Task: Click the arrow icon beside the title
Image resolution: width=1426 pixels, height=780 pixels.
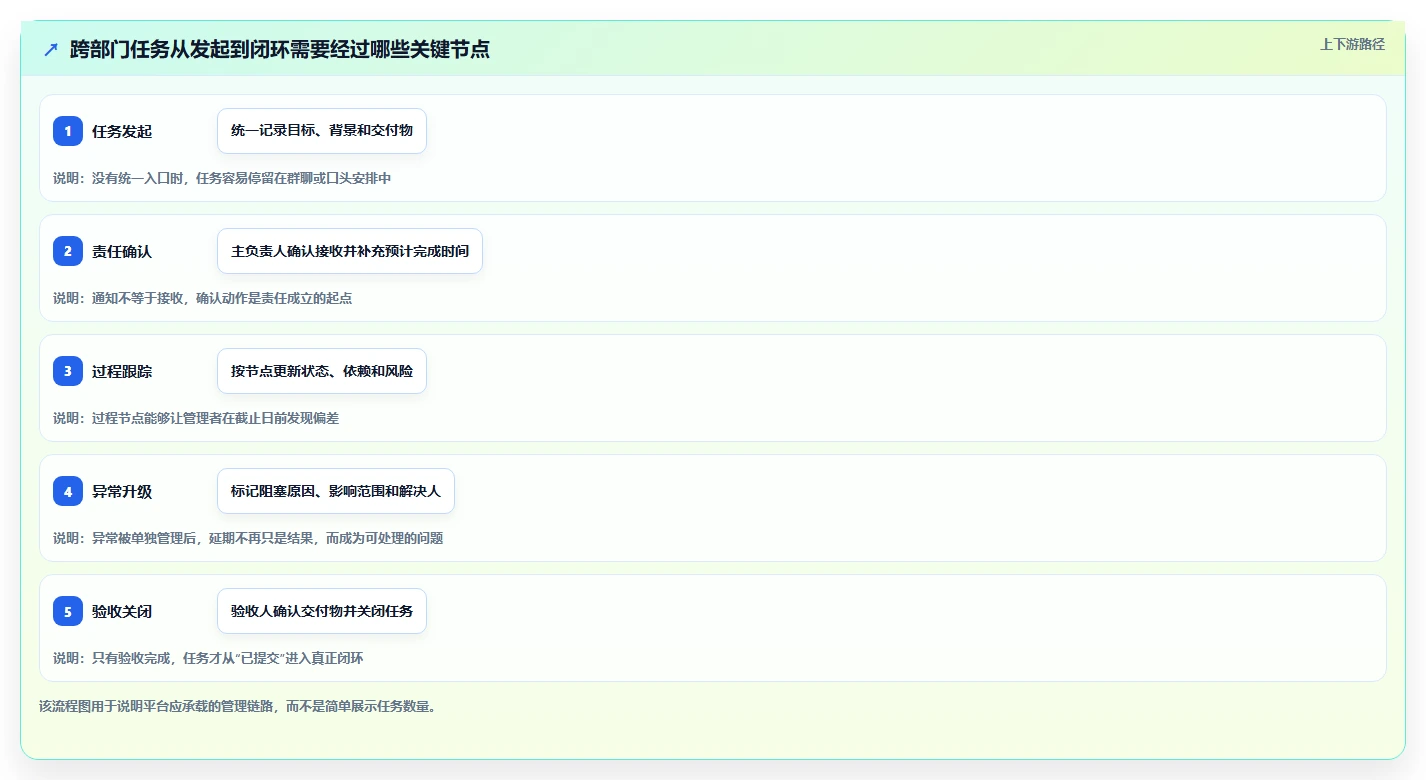Action: (51, 49)
